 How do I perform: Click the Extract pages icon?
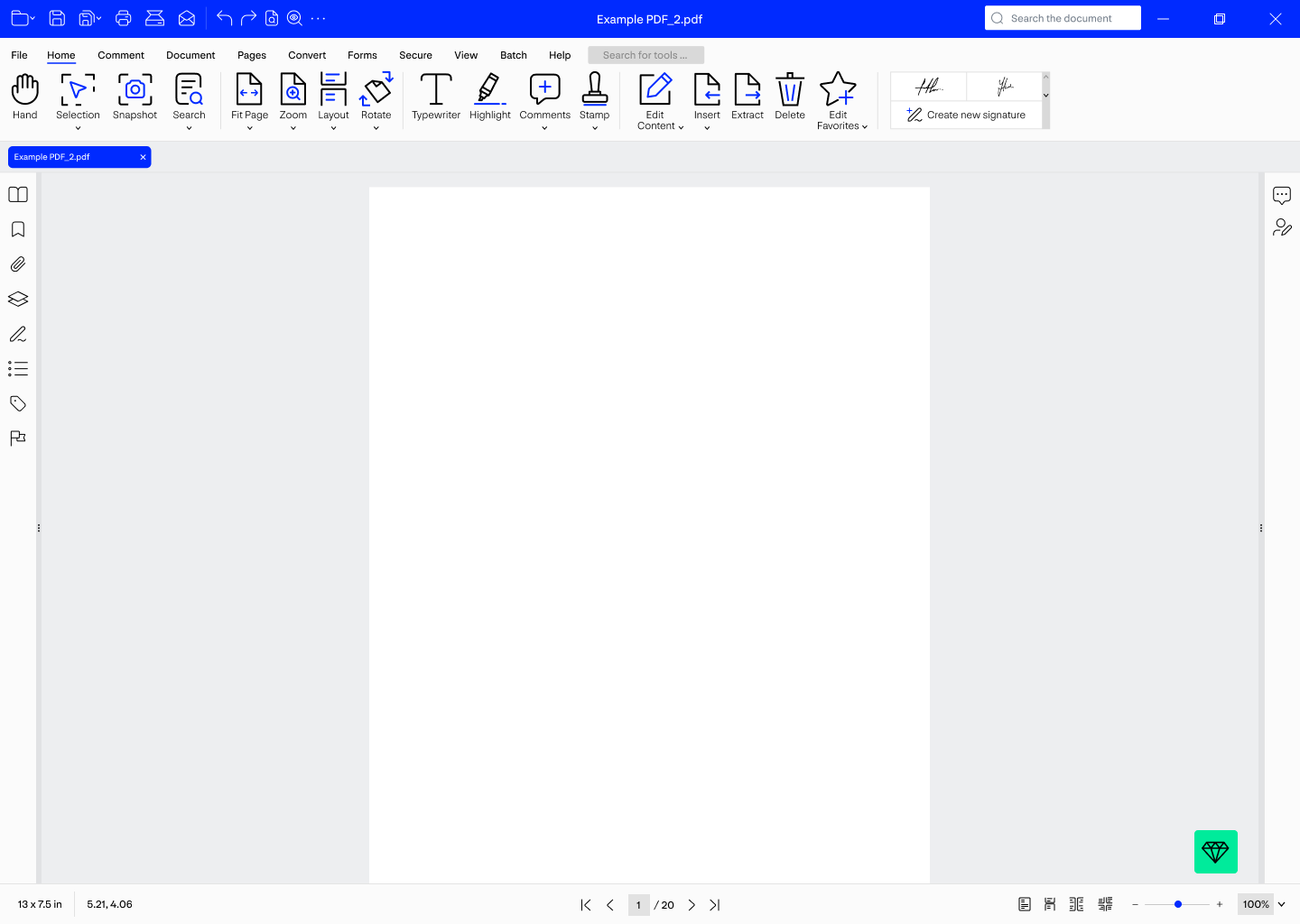(747, 97)
